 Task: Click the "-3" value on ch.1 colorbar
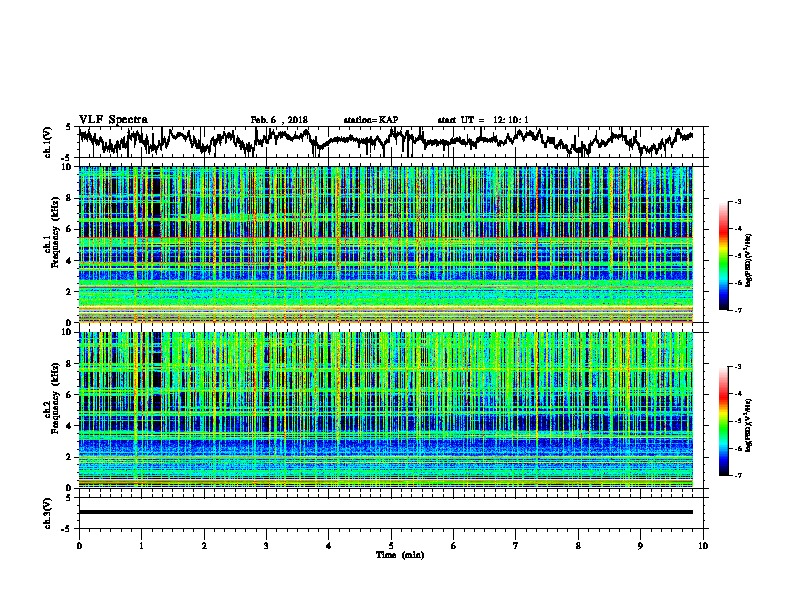point(737,202)
